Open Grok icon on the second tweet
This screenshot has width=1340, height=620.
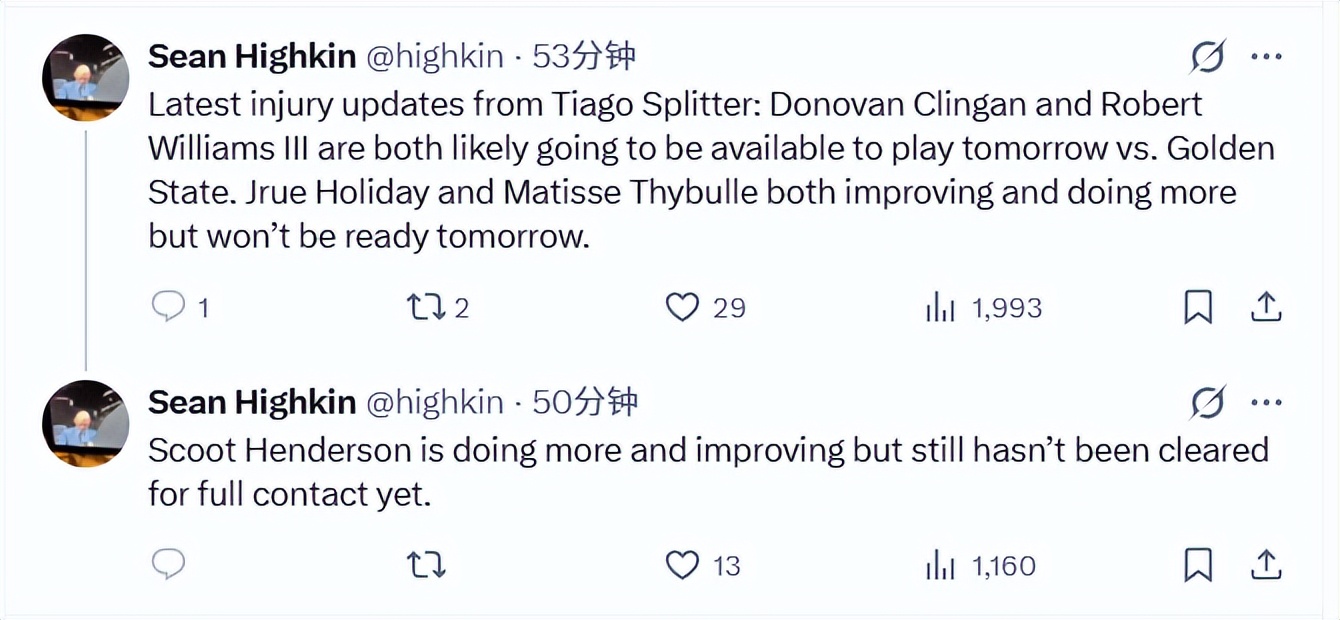[x=1207, y=403]
